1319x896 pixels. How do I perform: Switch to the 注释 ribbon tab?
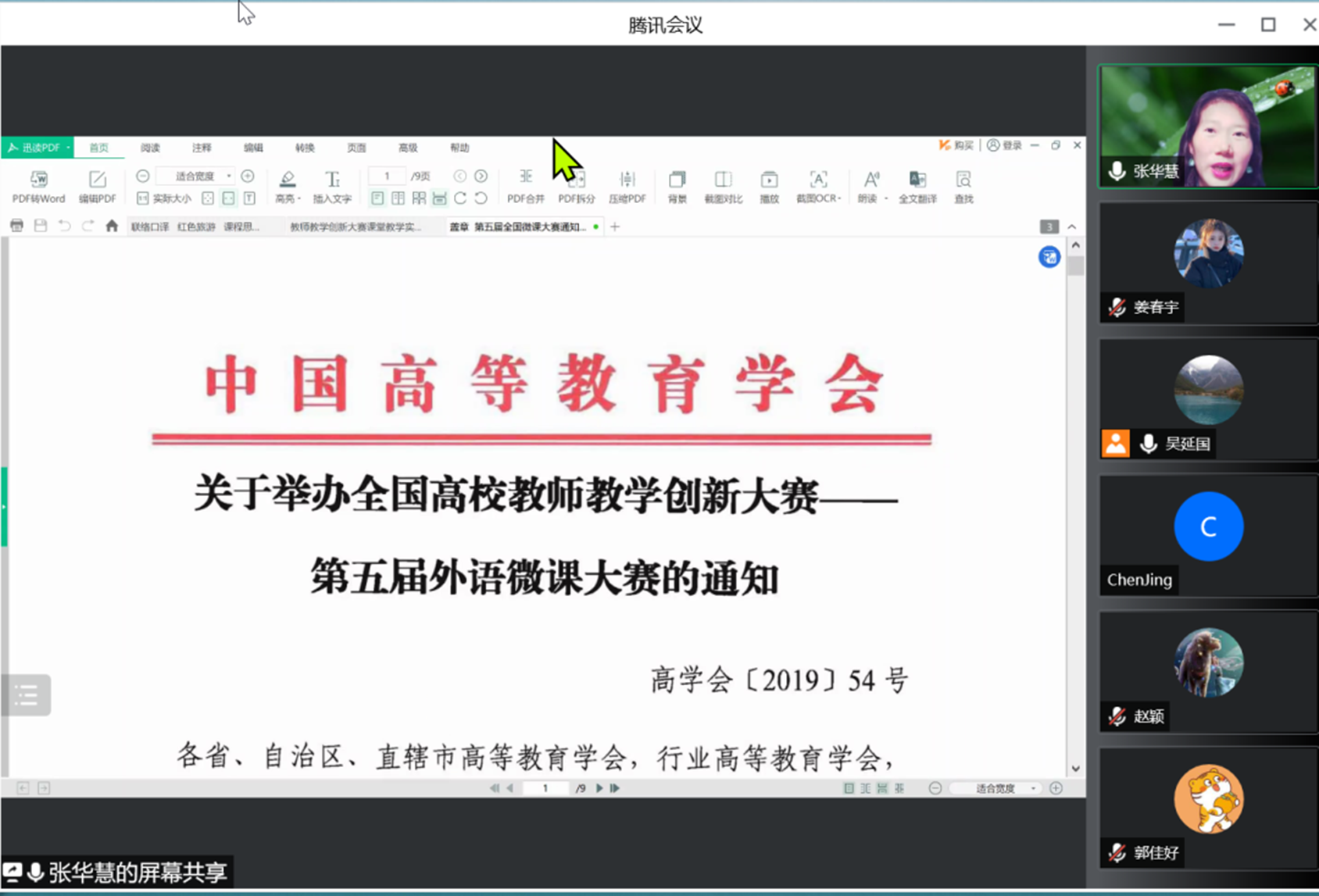pos(202,148)
